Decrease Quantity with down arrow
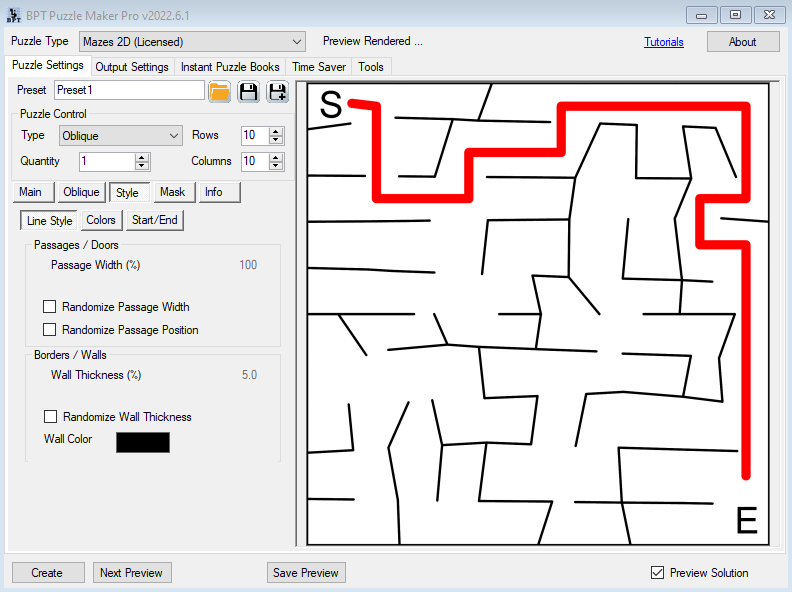The width and height of the screenshot is (792, 592). pos(142,166)
